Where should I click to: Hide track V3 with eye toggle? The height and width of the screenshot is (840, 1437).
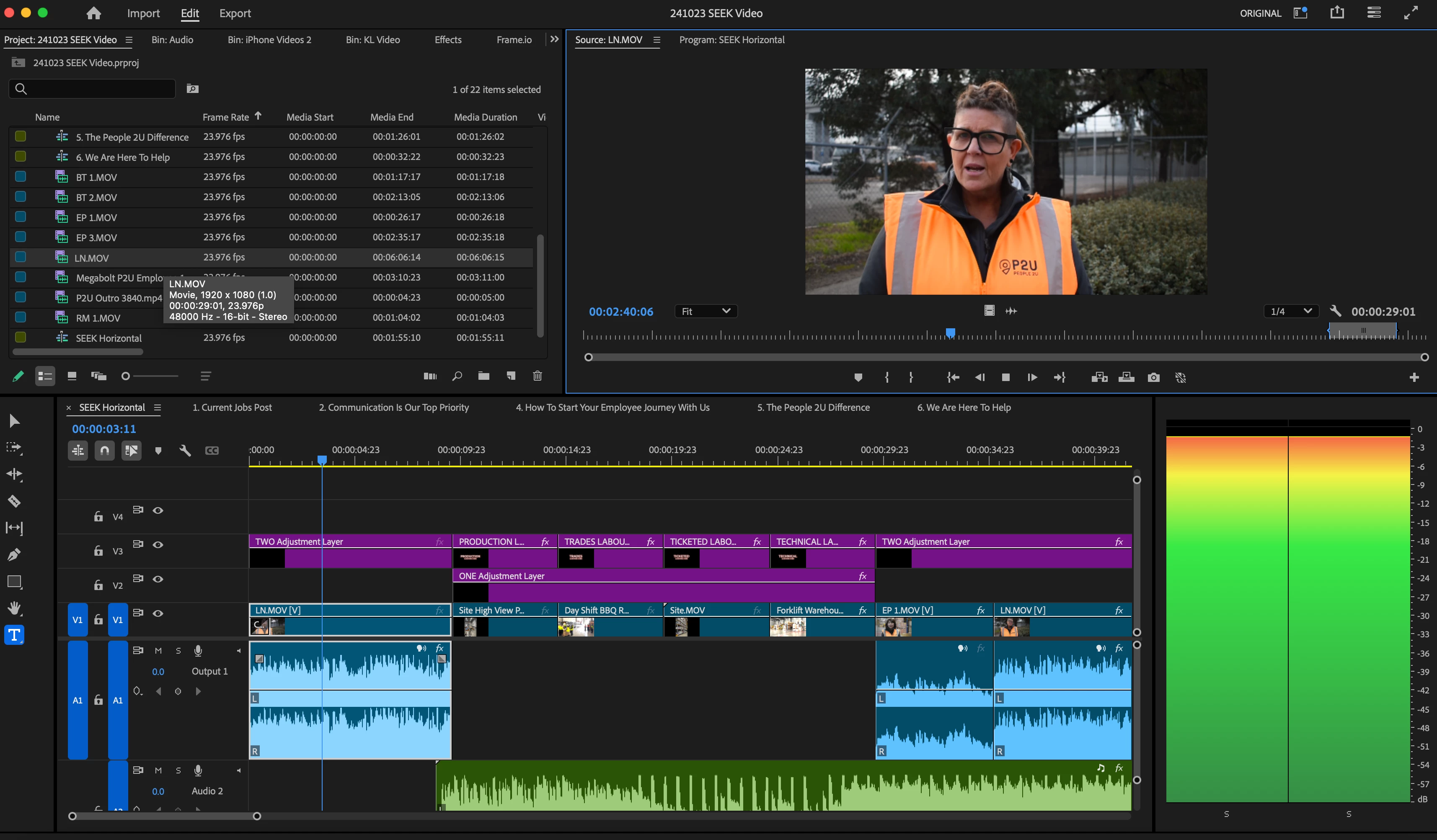pyautogui.click(x=158, y=545)
